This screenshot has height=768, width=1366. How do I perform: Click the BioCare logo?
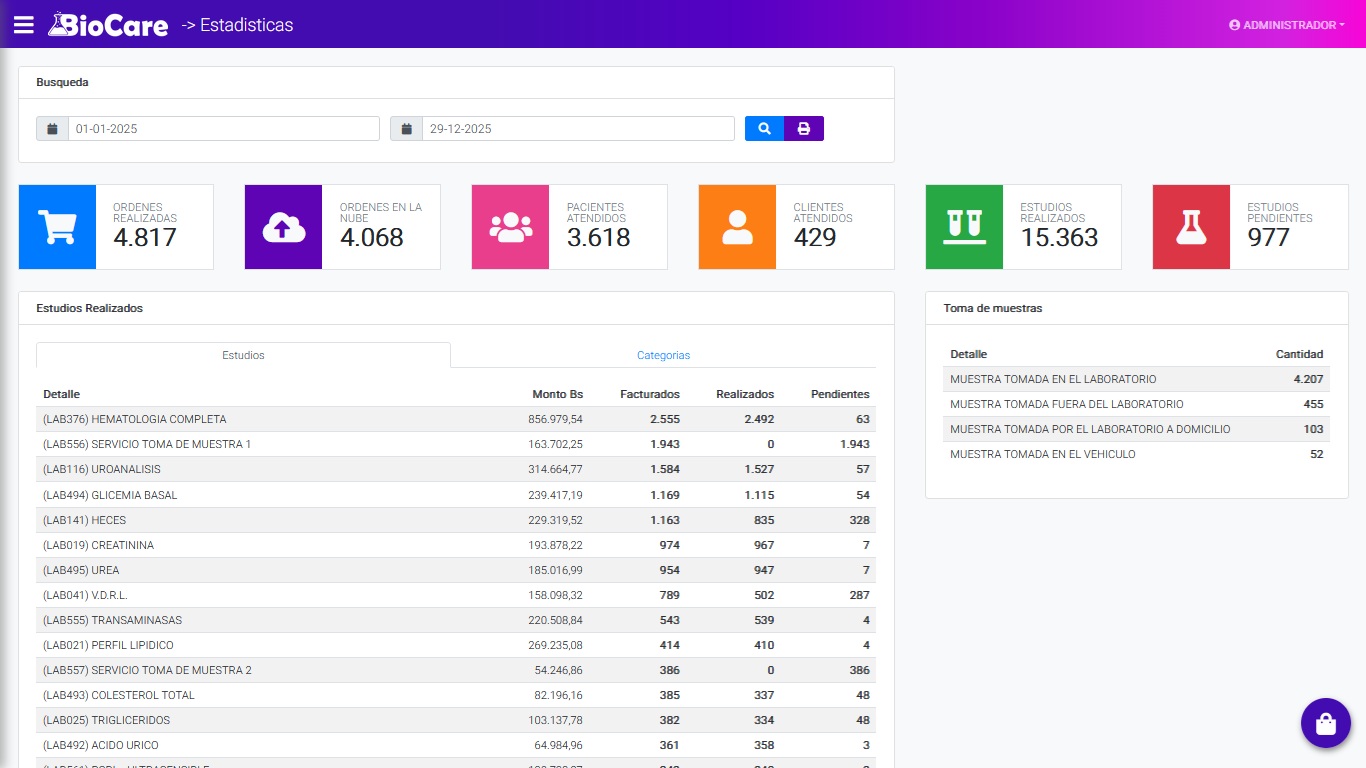click(108, 25)
